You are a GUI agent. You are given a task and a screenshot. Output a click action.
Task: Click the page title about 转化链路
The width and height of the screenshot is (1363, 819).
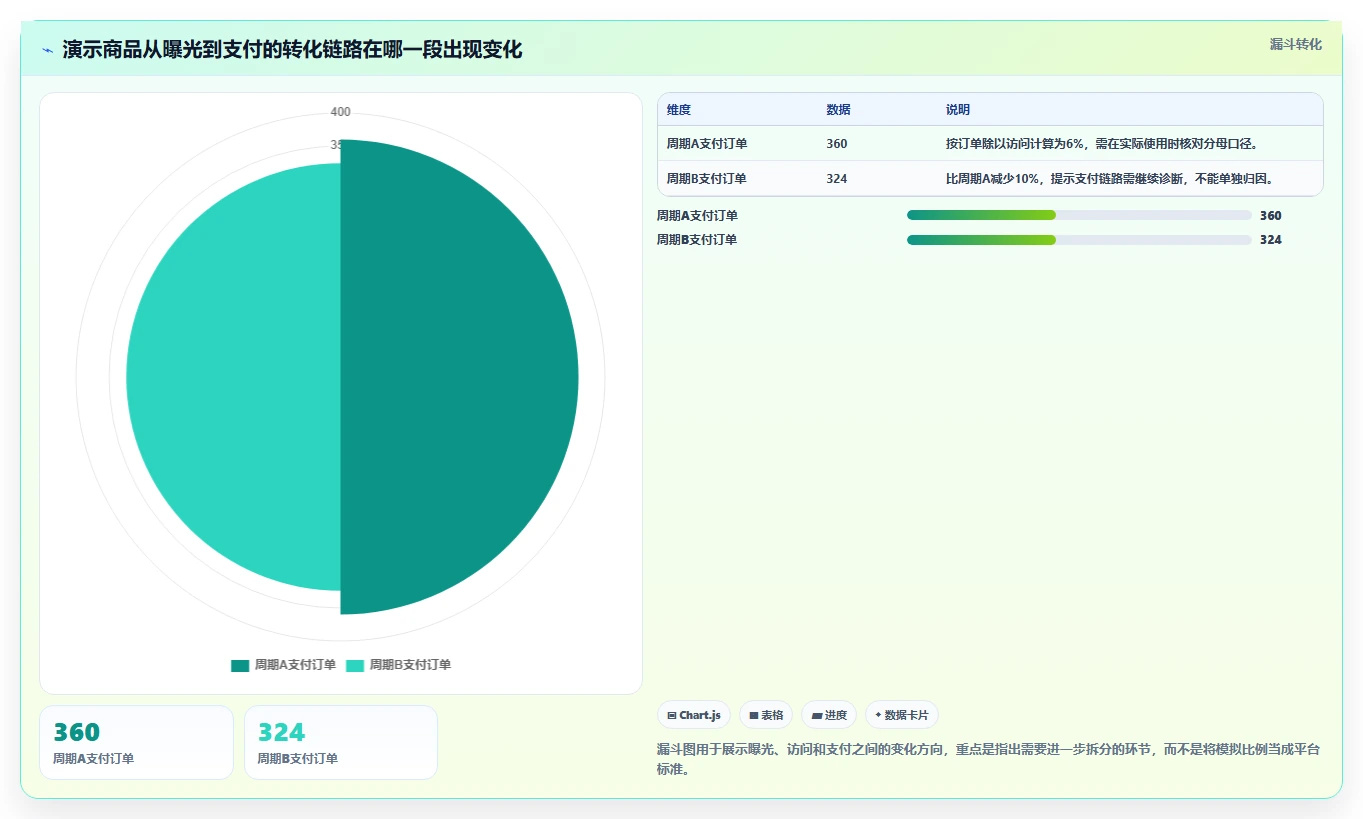coord(292,50)
